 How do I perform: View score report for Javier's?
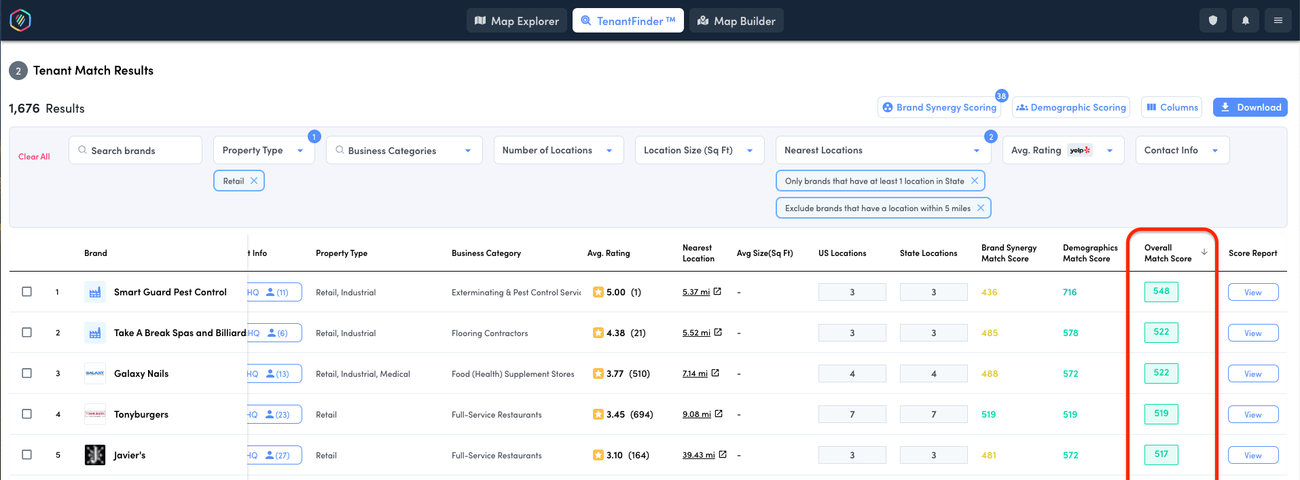click(x=1252, y=455)
